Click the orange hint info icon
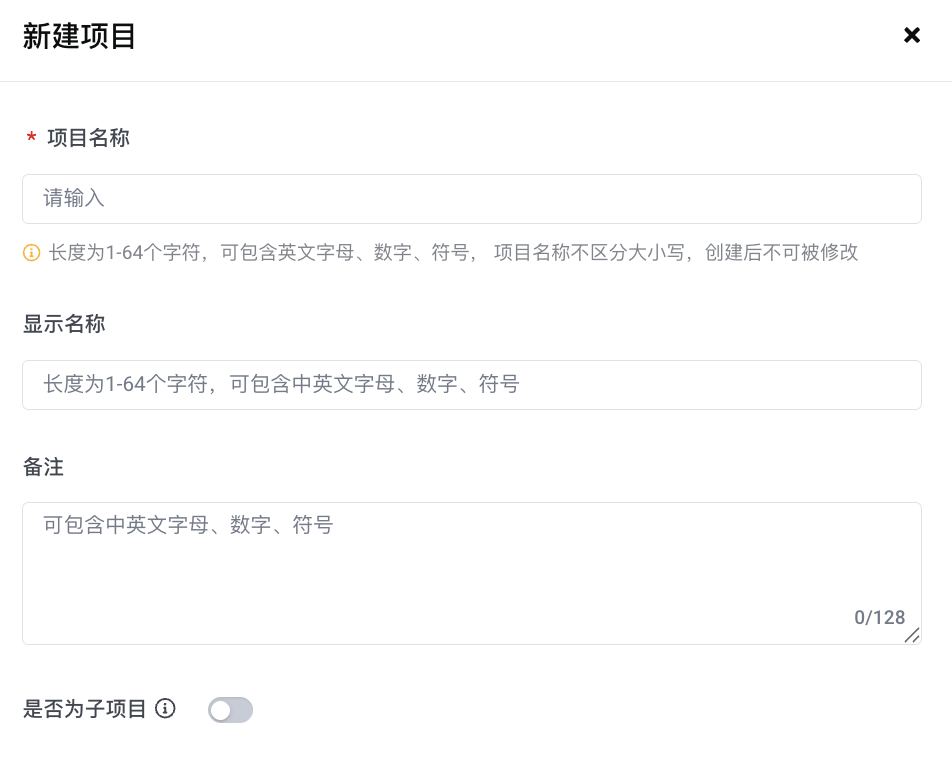The width and height of the screenshot is (952, 778). point(31,253)
